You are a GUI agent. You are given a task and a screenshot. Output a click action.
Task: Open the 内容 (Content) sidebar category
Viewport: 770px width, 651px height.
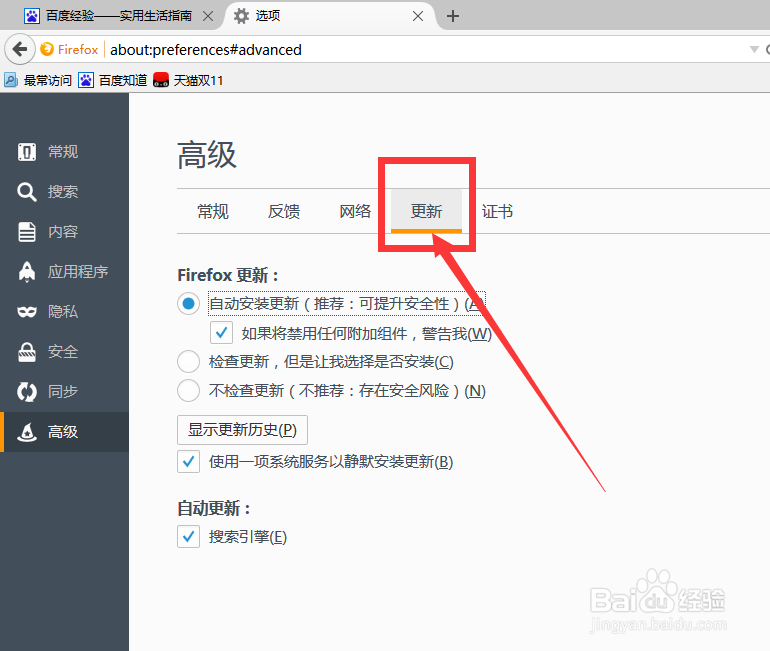tap(64, 232)
